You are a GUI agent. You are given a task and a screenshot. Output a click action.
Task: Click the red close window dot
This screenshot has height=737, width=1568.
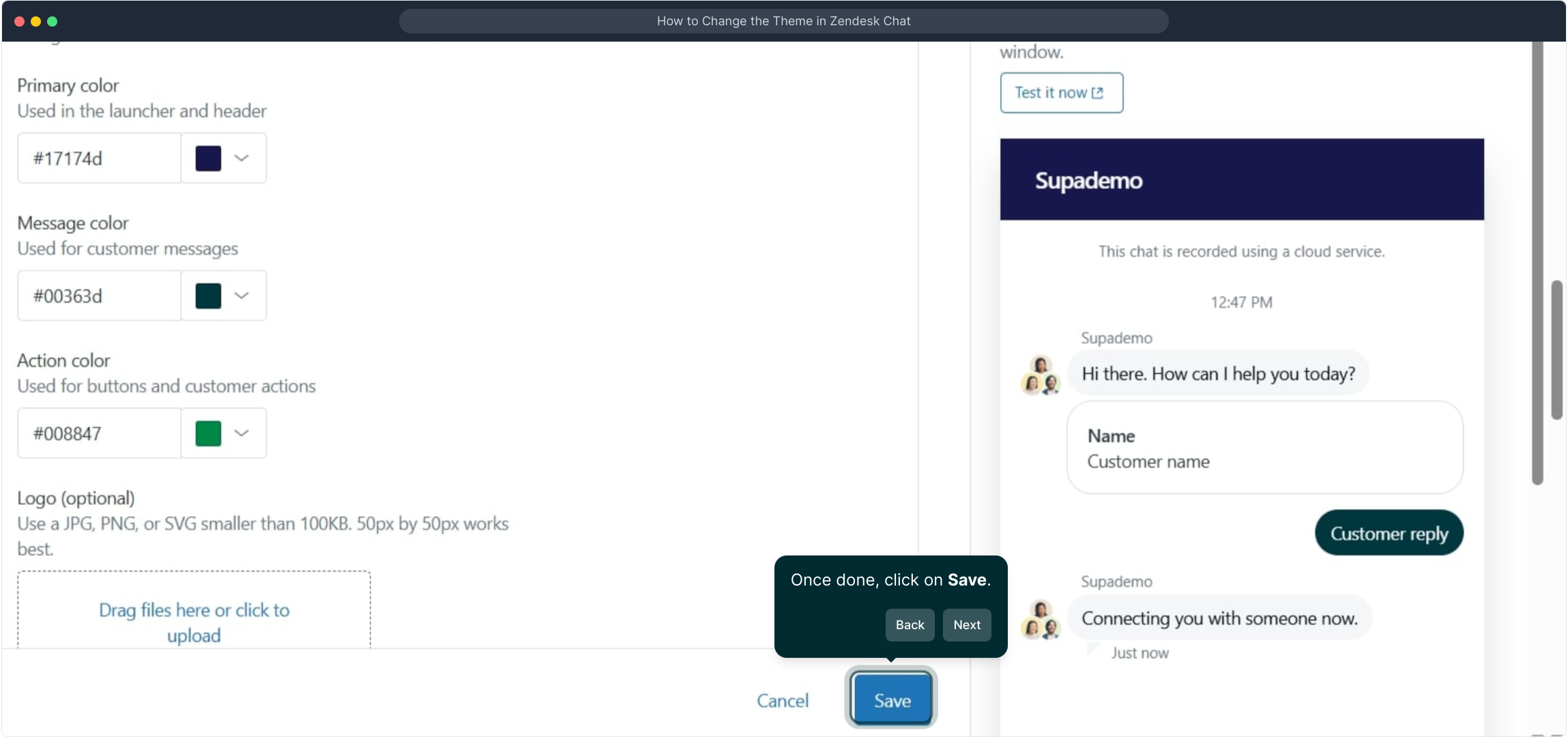20,21
